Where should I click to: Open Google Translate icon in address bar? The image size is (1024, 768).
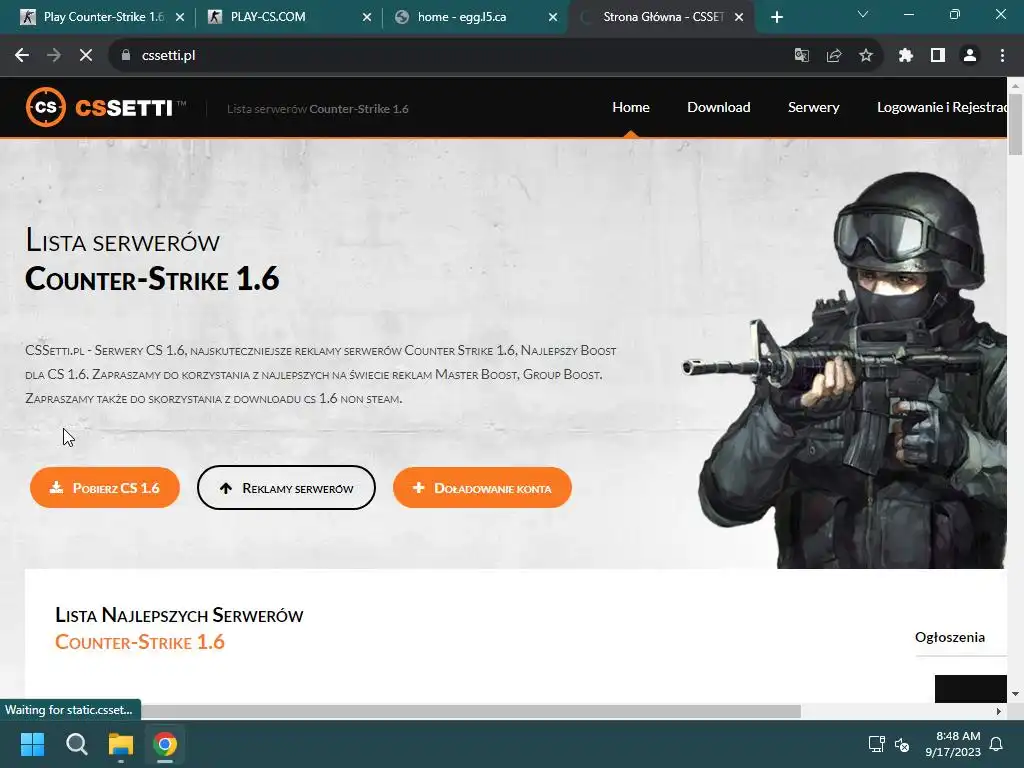click(801, 56)
